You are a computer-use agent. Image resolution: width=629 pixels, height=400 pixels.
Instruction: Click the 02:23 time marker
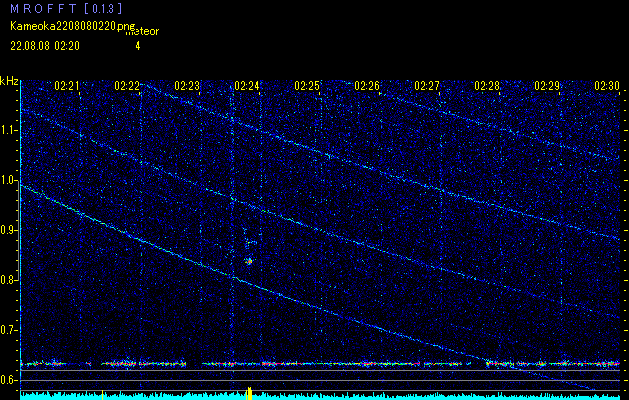pos(187,86)
